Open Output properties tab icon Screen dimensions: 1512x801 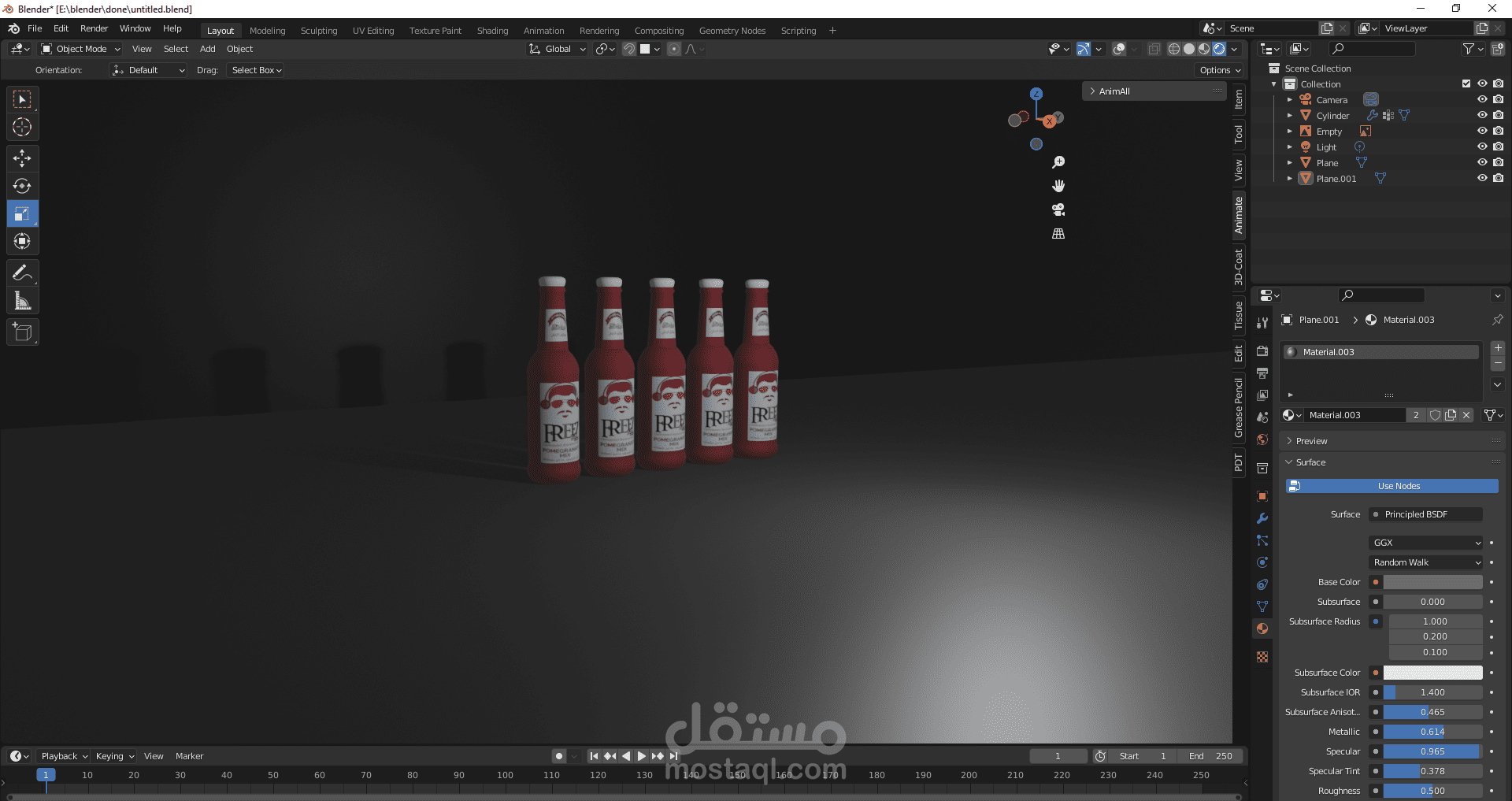(1262, 373)
